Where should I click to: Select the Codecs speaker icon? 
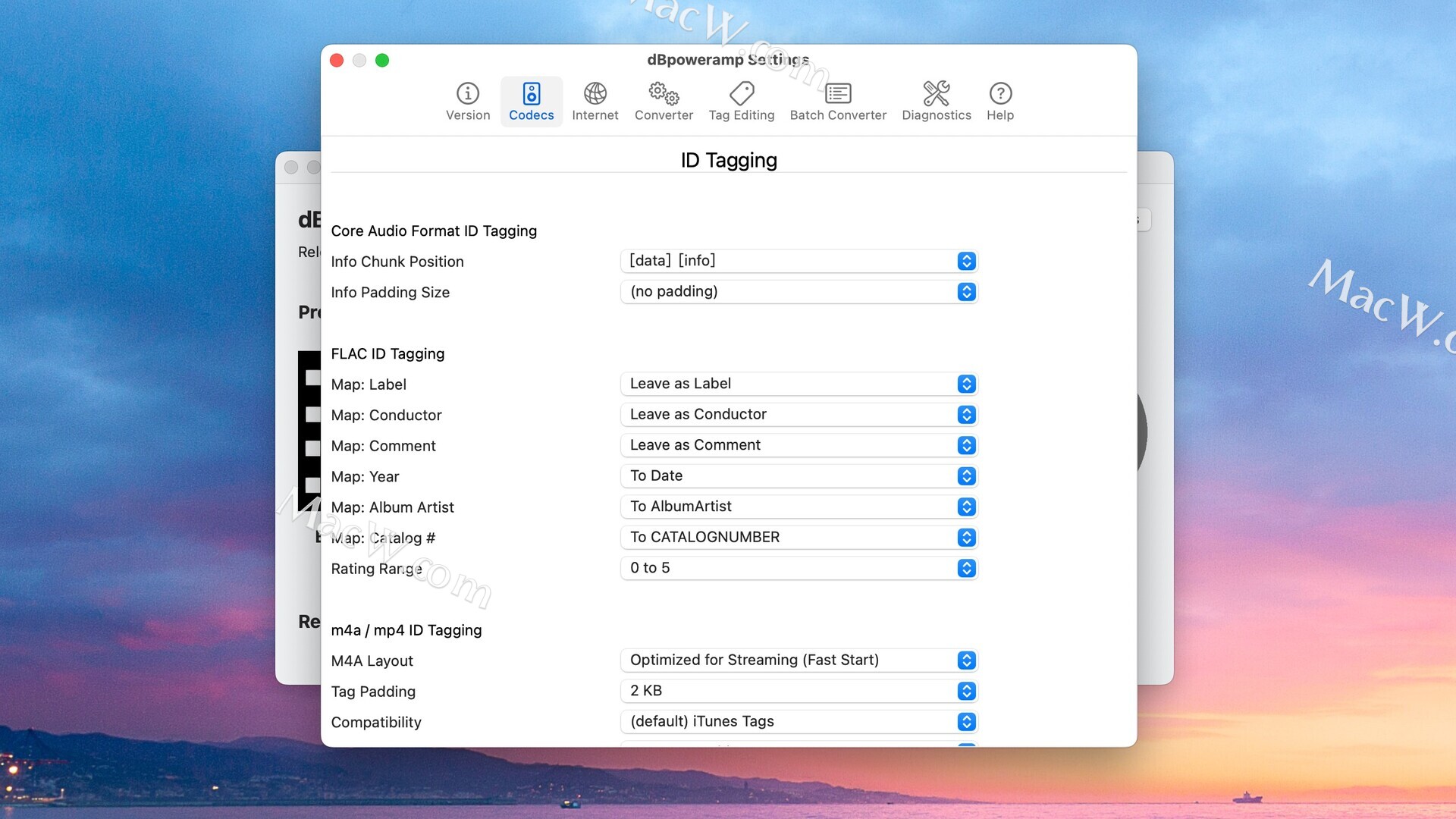click(531, 93)
